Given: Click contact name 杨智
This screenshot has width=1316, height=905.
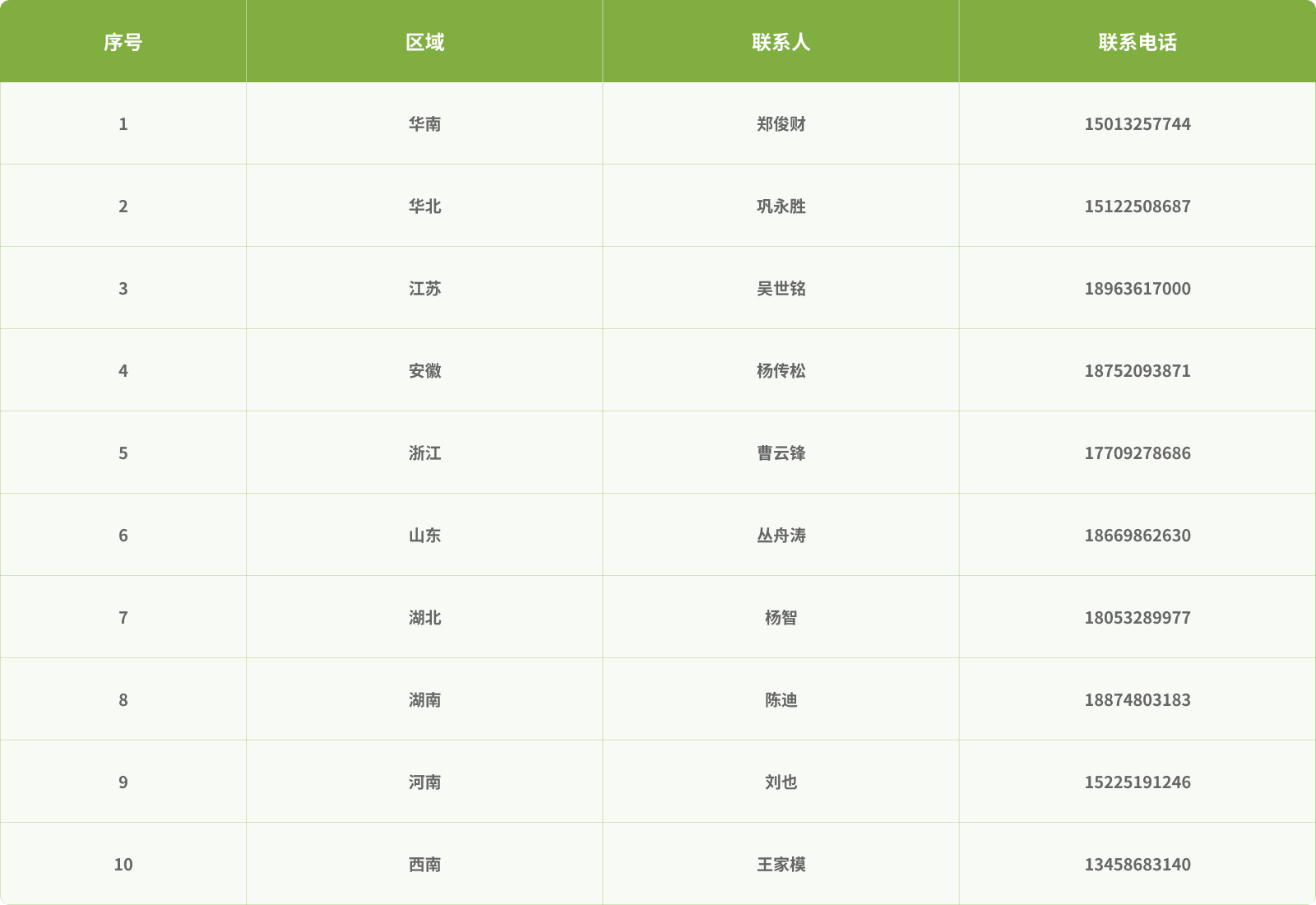Looking at the screenshot, I should [781, 618].
